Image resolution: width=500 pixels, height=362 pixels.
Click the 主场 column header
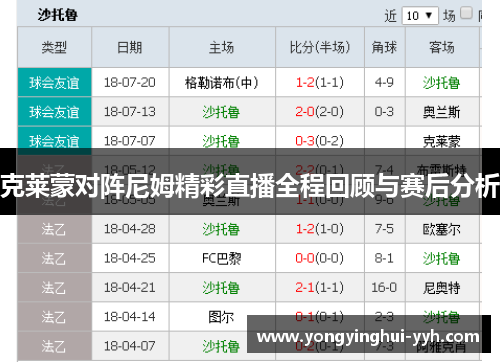[222, 47]
